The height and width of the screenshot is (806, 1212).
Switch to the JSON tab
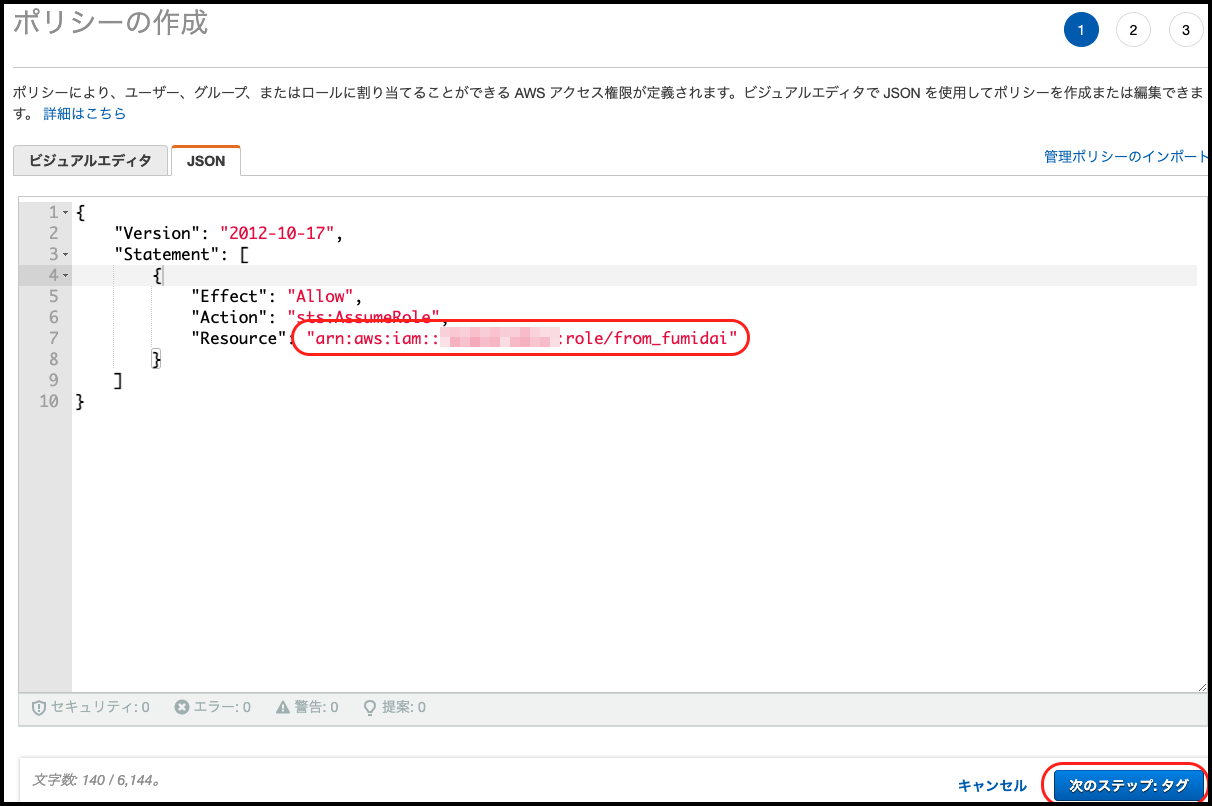coord(205,160)
